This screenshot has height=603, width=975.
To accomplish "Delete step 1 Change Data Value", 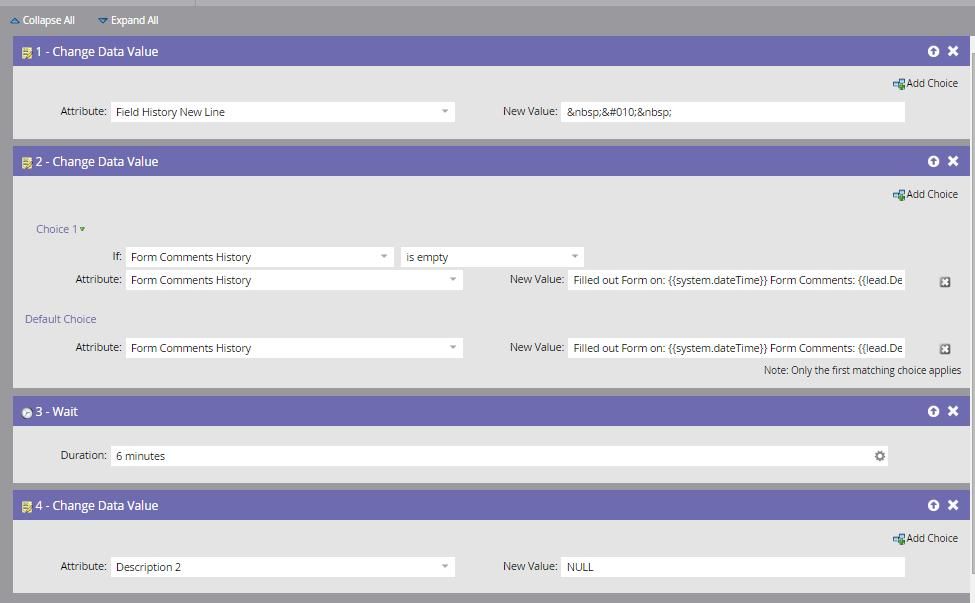I will tap(953, 51).
